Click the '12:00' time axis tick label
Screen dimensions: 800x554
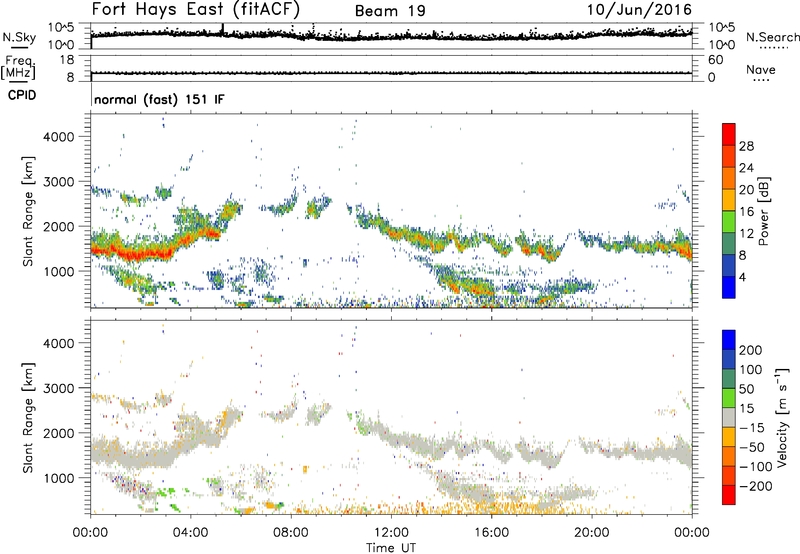pos(391,532)
